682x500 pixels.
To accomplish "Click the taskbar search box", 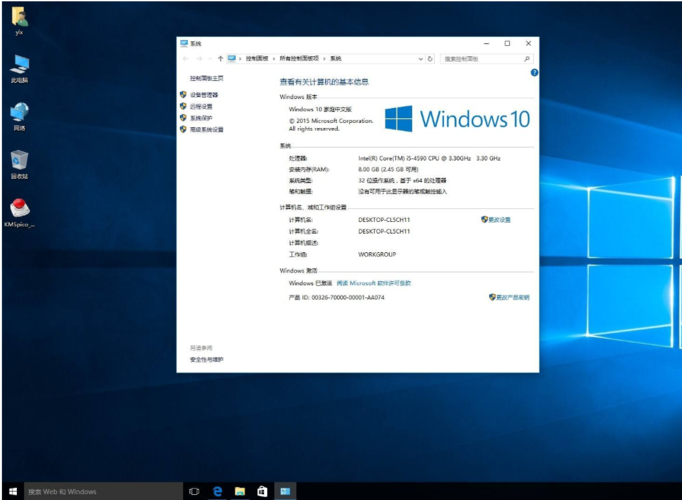I will (104, 491).
